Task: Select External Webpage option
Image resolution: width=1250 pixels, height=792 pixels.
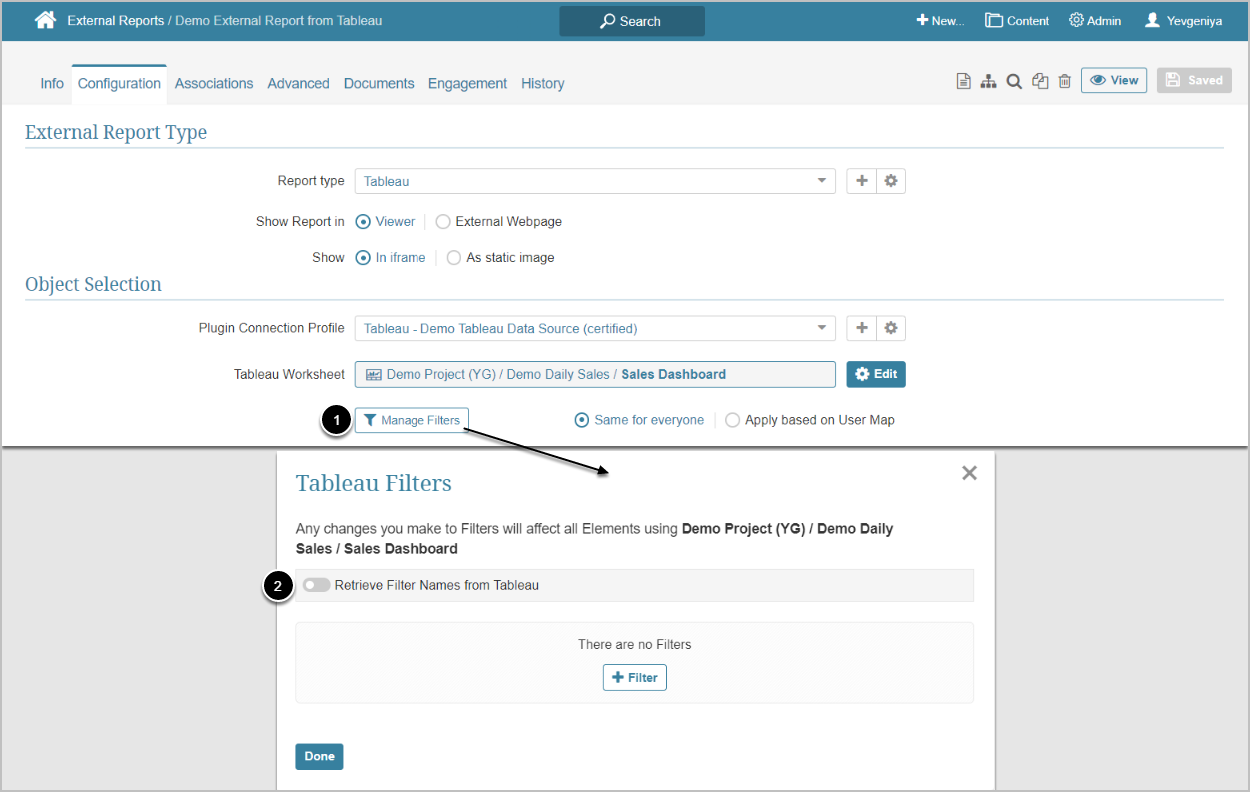Action: pyautogui.click(x=498, y=221)
